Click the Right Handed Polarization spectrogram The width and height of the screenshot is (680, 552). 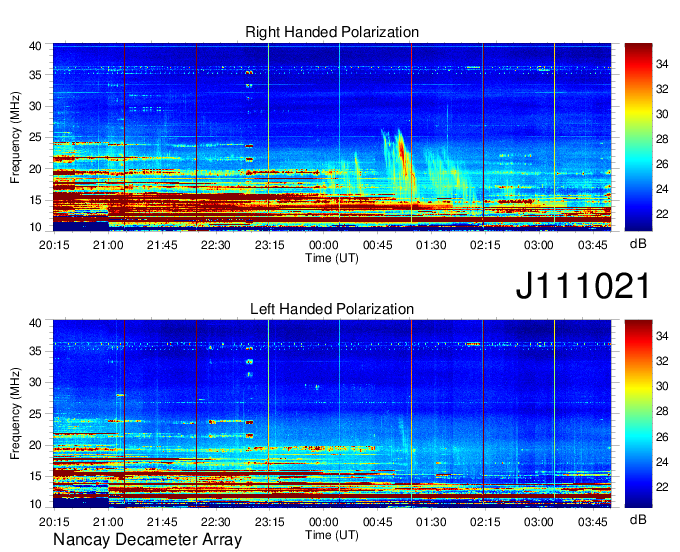pyautogui.click(x=332, y=136)
